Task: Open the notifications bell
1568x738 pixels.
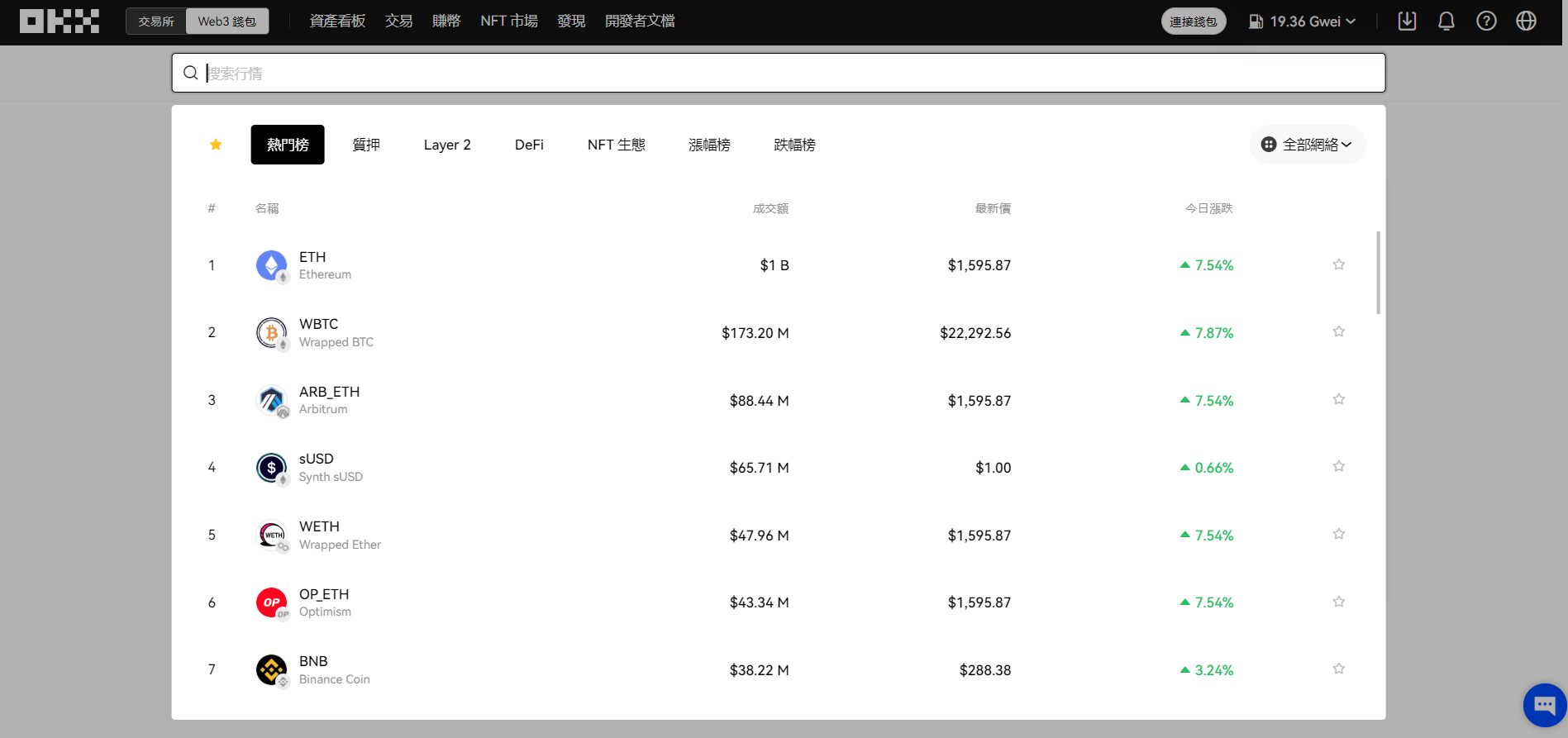Action: [x=1446, y=21]
